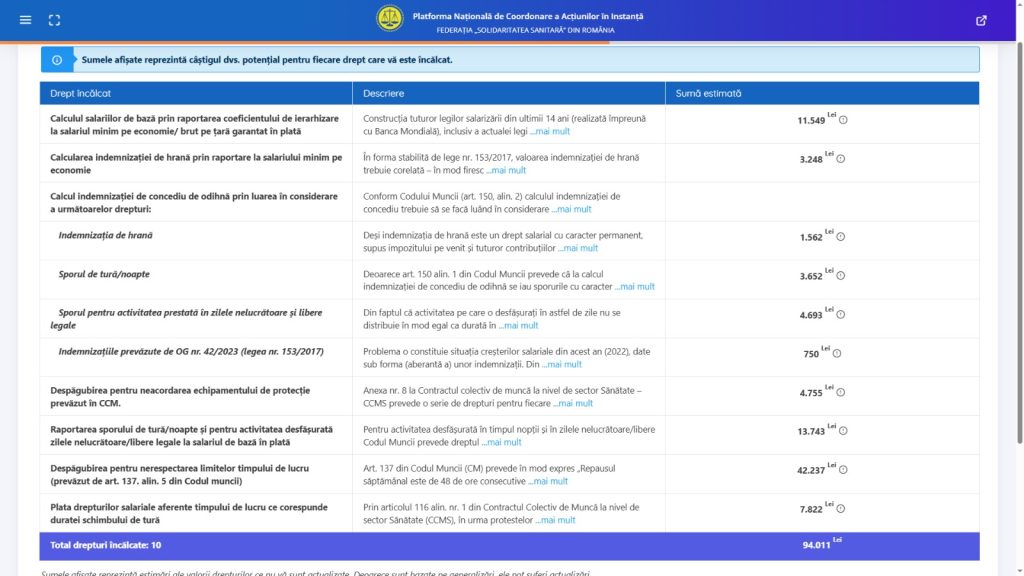Image resolution: width=1024 pixels, height=576 pixels.
Task: Expand 'mai mult' for Din faptul că activitatea description
Action: [x=519, y=325]
